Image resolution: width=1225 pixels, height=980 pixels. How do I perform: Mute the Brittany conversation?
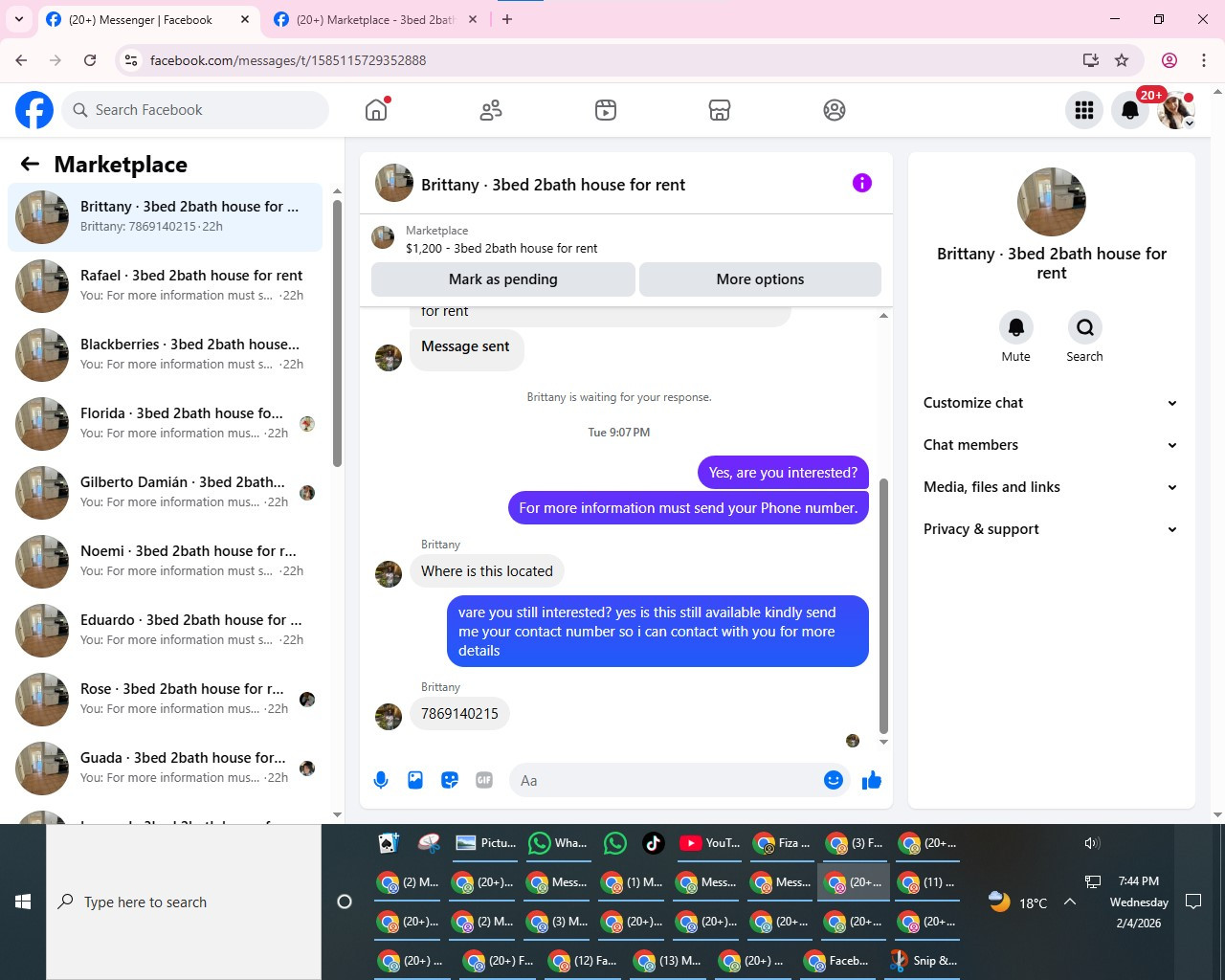pos(1016,327)
